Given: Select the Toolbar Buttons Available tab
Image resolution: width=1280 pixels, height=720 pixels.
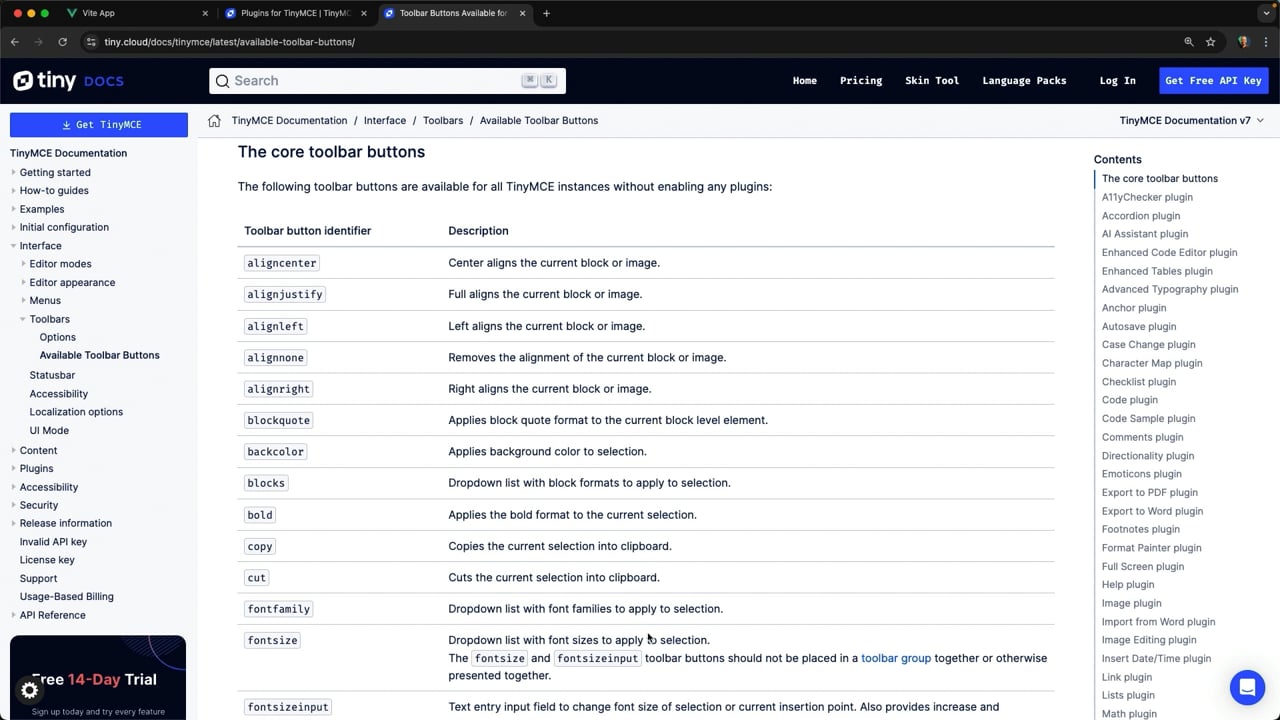Looking at the screenshot, I should point(453,13).
